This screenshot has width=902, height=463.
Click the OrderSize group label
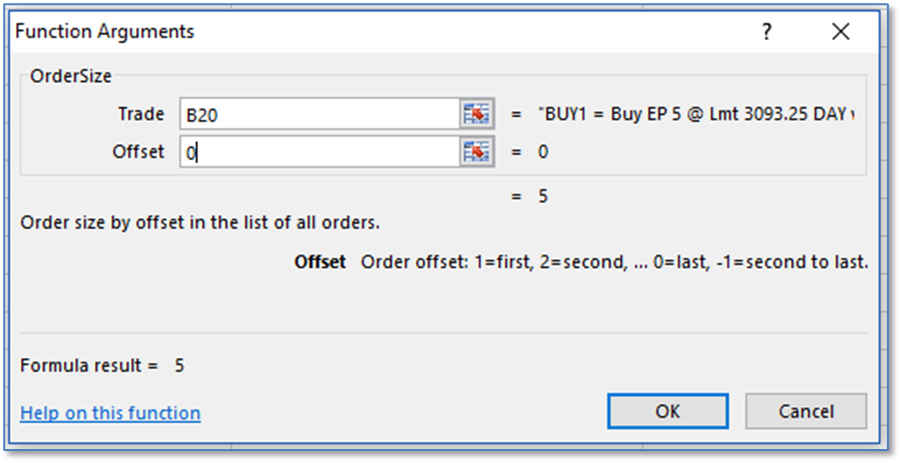click(71, 76)
